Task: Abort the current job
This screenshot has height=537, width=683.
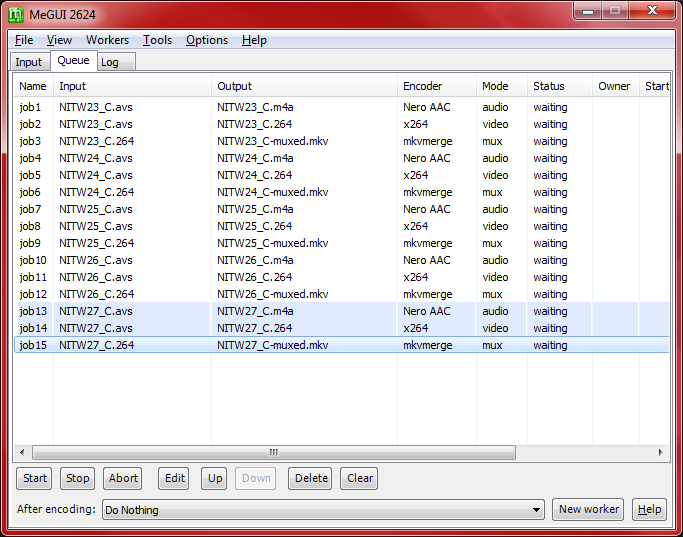Action: [123, 478]
